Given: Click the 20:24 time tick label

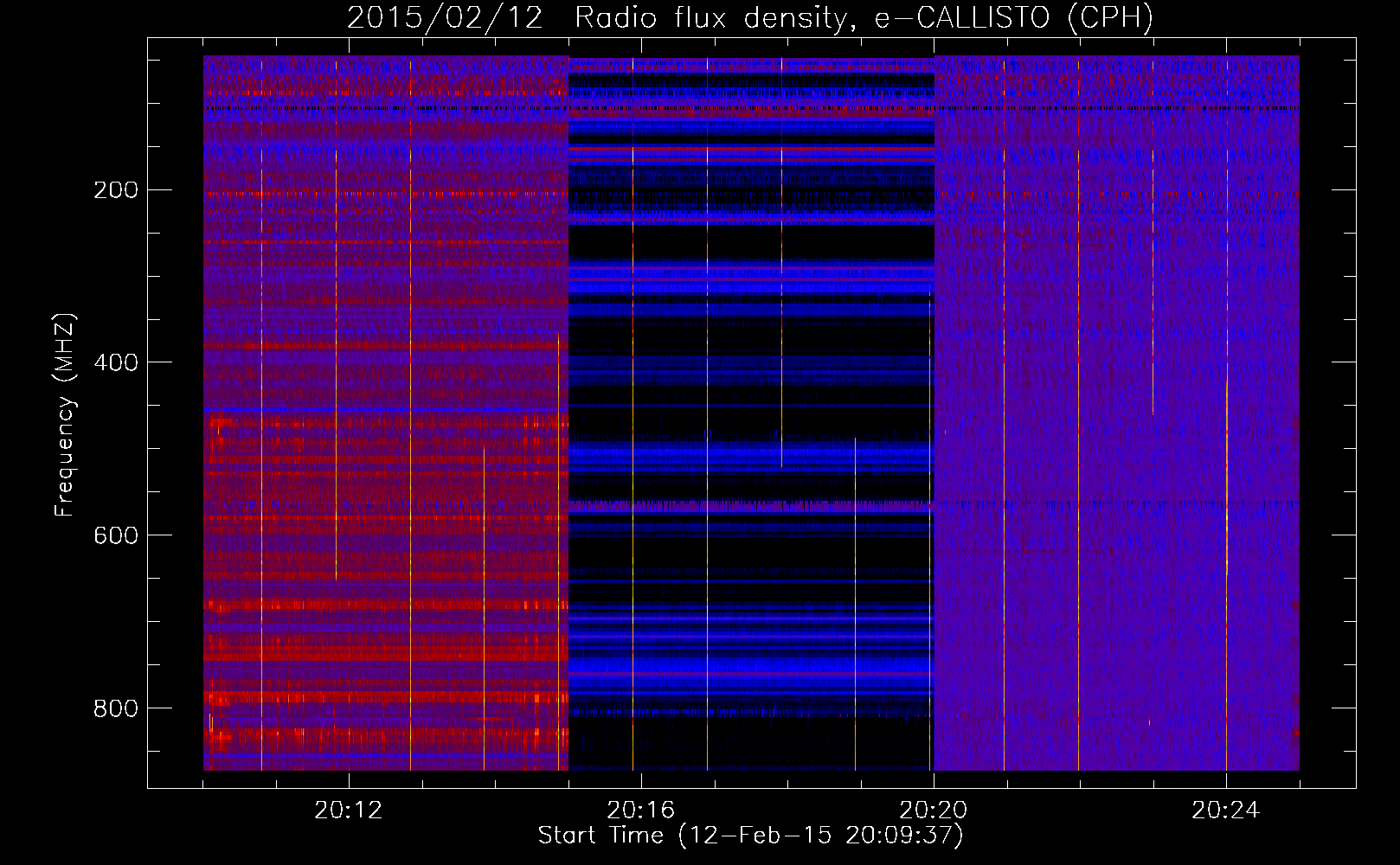Looking at the screenshot, I should tap(1226, 811).
